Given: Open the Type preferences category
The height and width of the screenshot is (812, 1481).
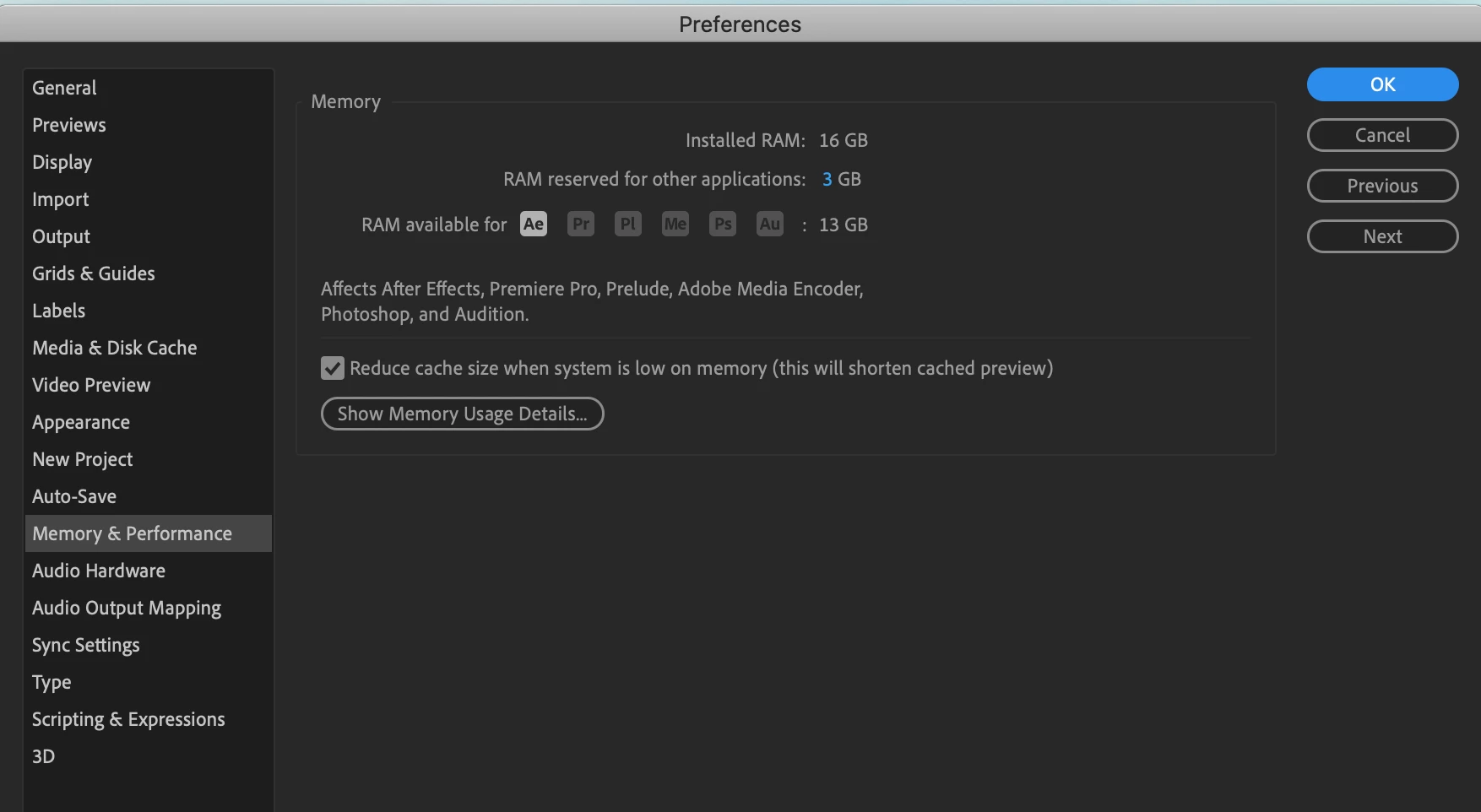Looking at the screenshot, I should coord(149,682).
